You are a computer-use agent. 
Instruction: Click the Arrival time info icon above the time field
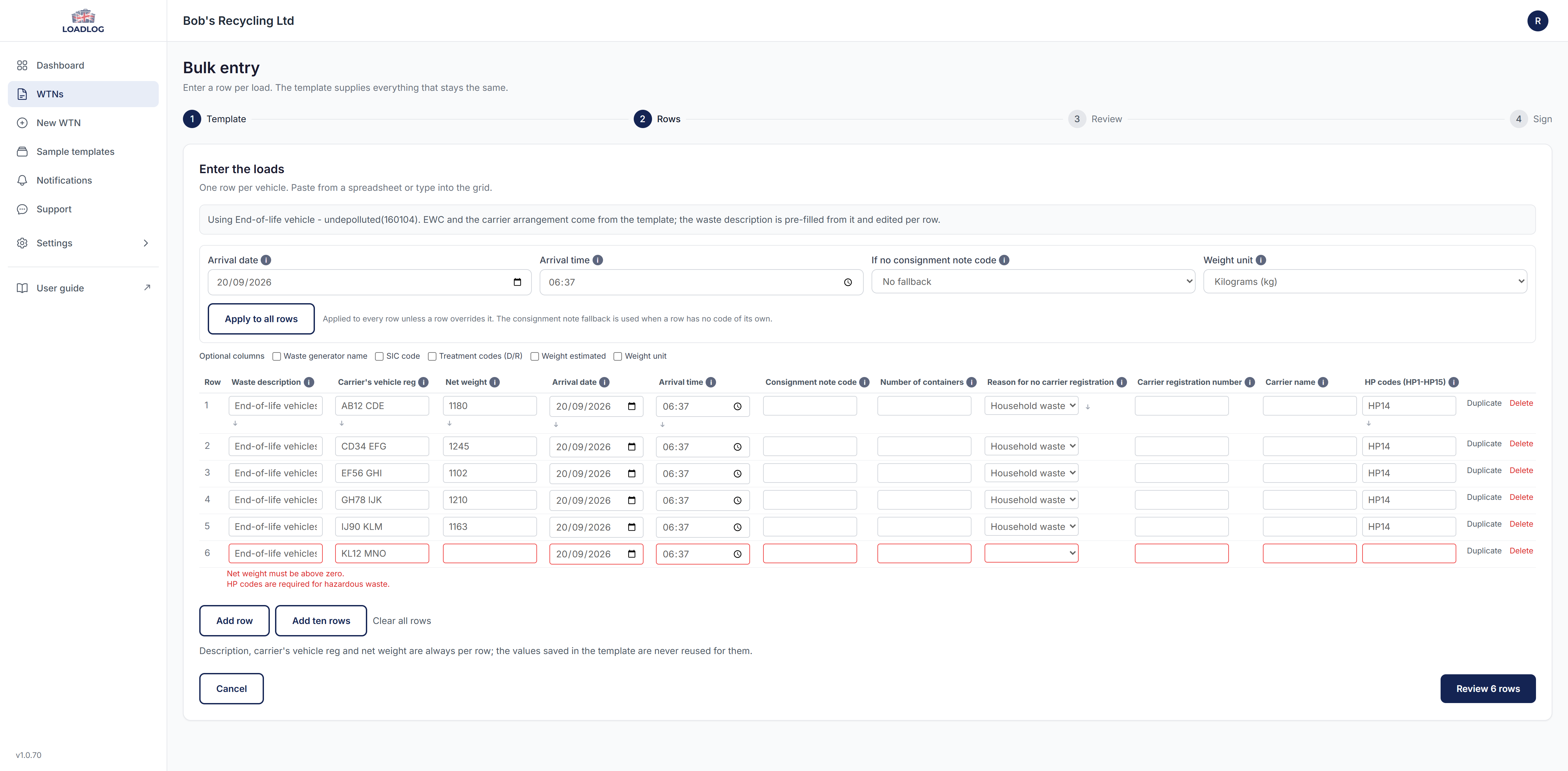(598, 260)
